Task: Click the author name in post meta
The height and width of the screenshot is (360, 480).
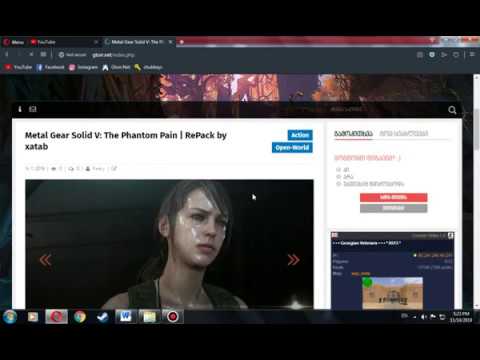Action: click(98, 169)
